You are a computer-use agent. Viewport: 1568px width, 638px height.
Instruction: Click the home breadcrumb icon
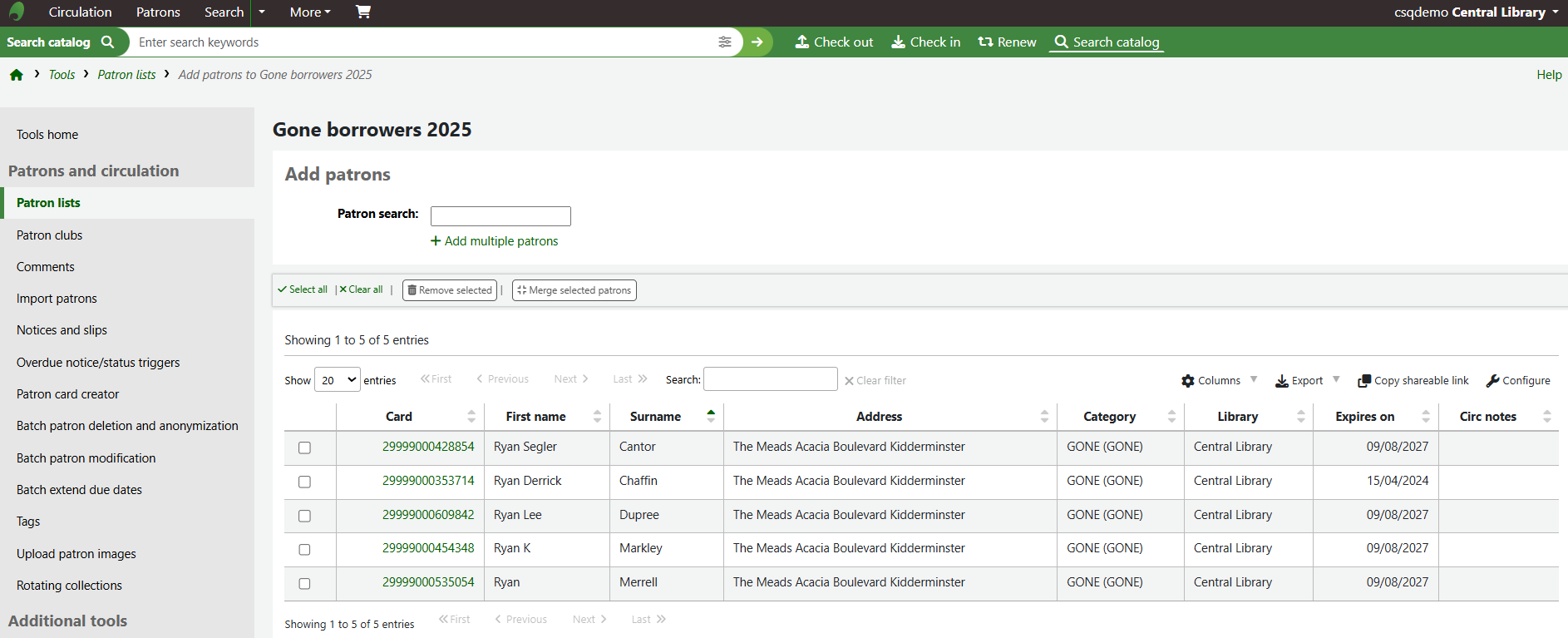[17, 75]
